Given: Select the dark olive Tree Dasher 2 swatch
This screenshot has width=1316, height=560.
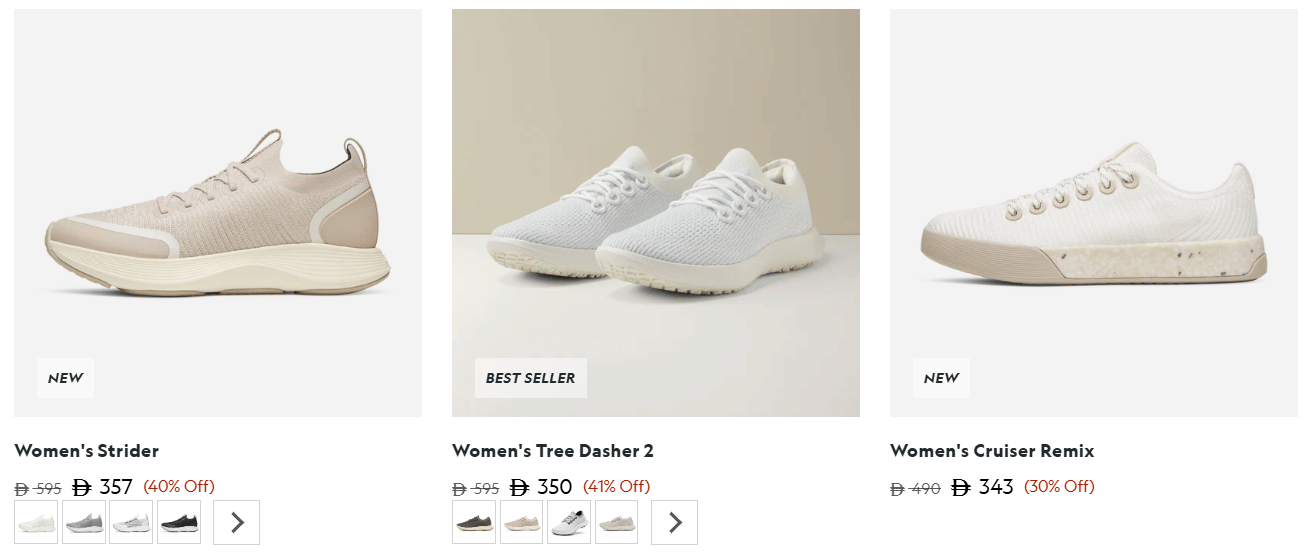Looking at the screenshot, I should point(474,522).
